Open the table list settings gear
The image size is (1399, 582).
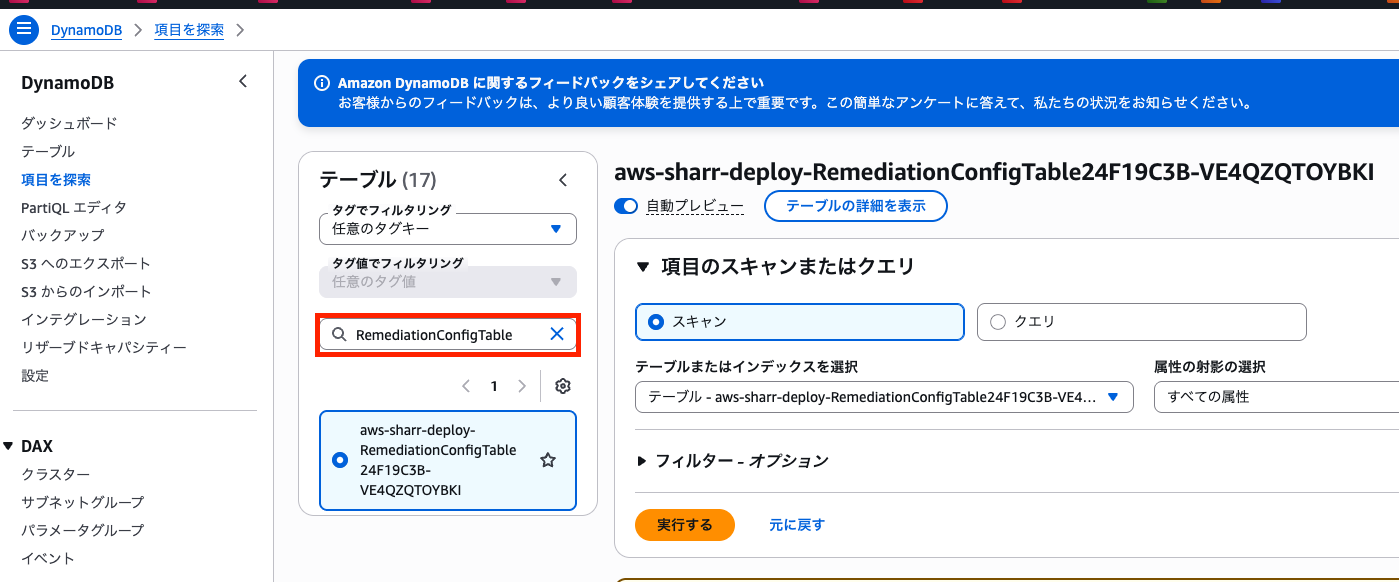pyautogui.click(x=562, y=385)
